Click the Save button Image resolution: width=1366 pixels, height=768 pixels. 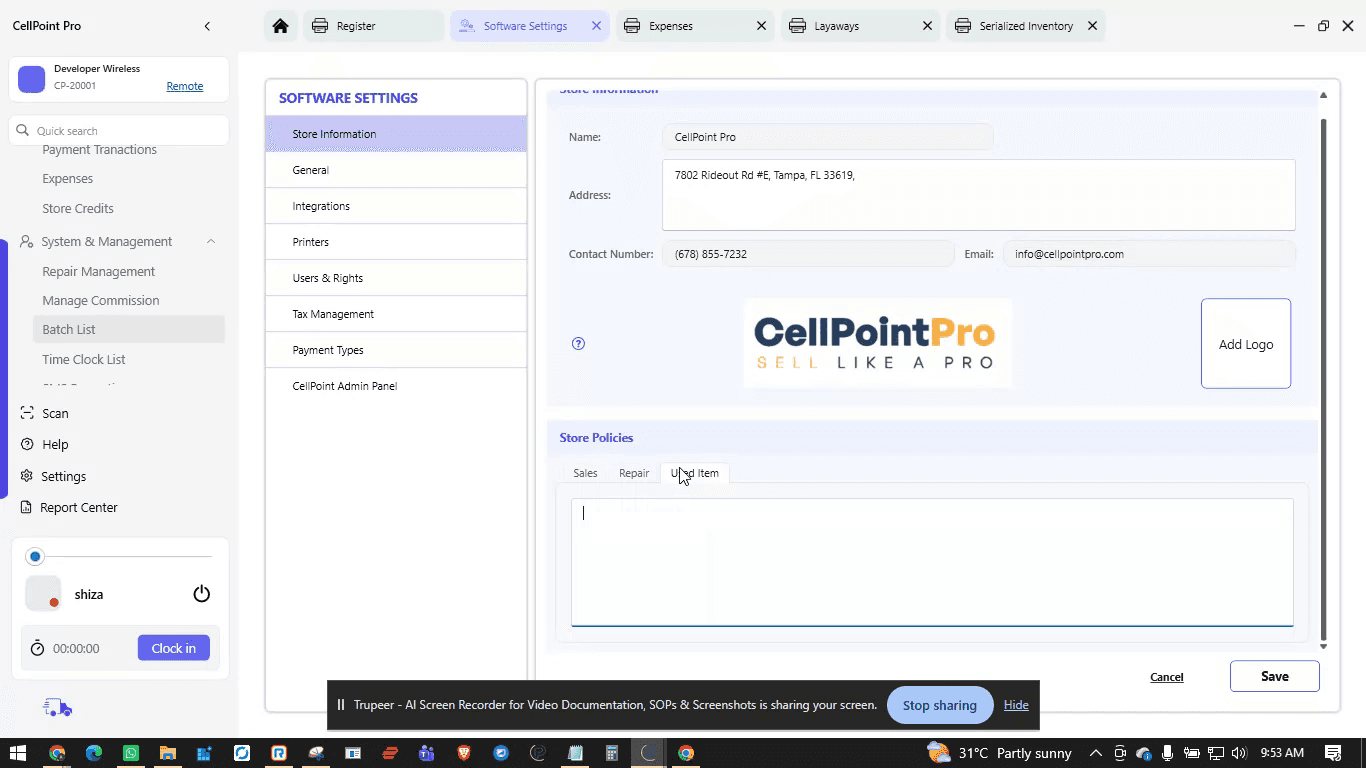click(1275, 676)
